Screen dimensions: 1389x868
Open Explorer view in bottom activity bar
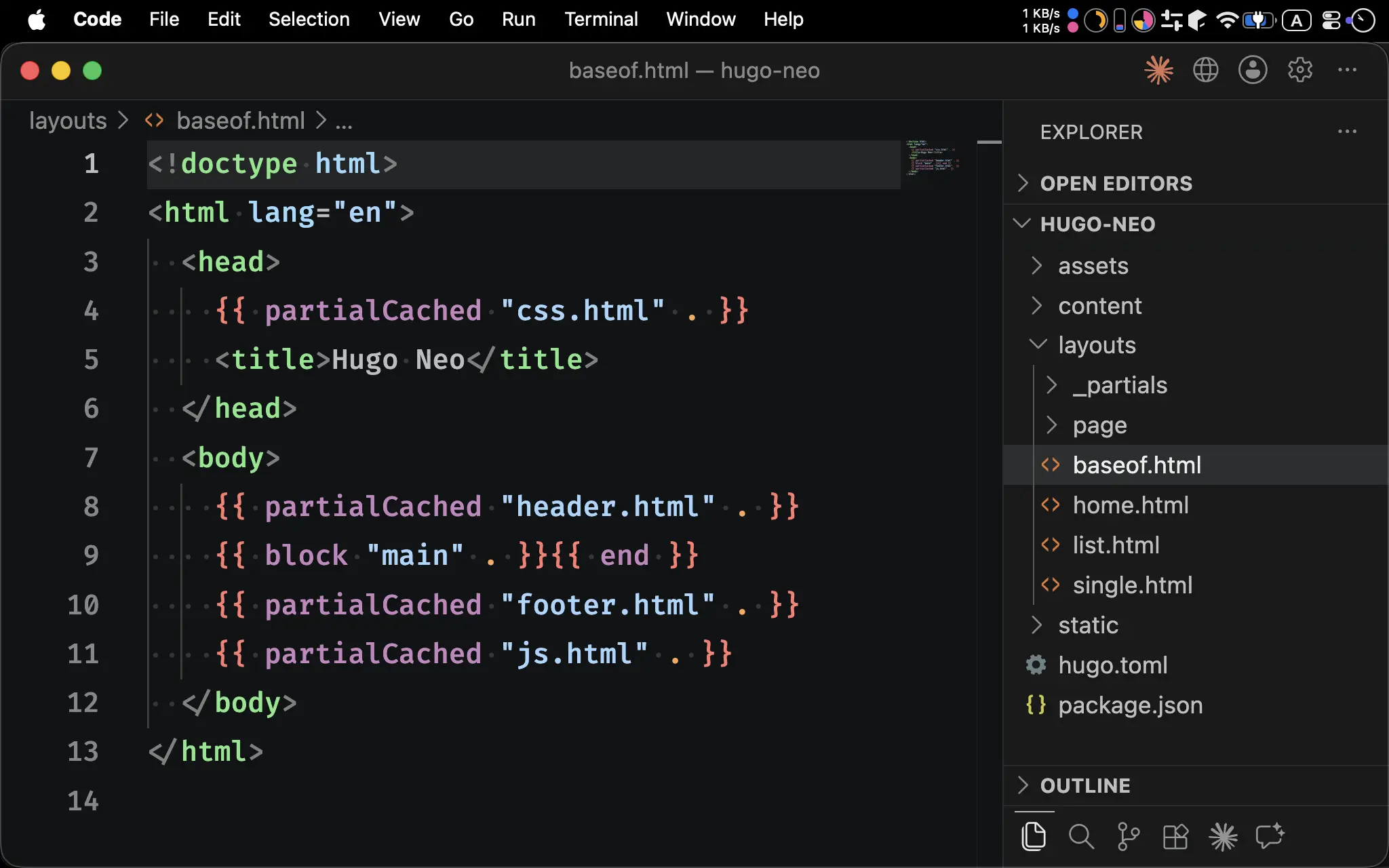point(1034,836)
